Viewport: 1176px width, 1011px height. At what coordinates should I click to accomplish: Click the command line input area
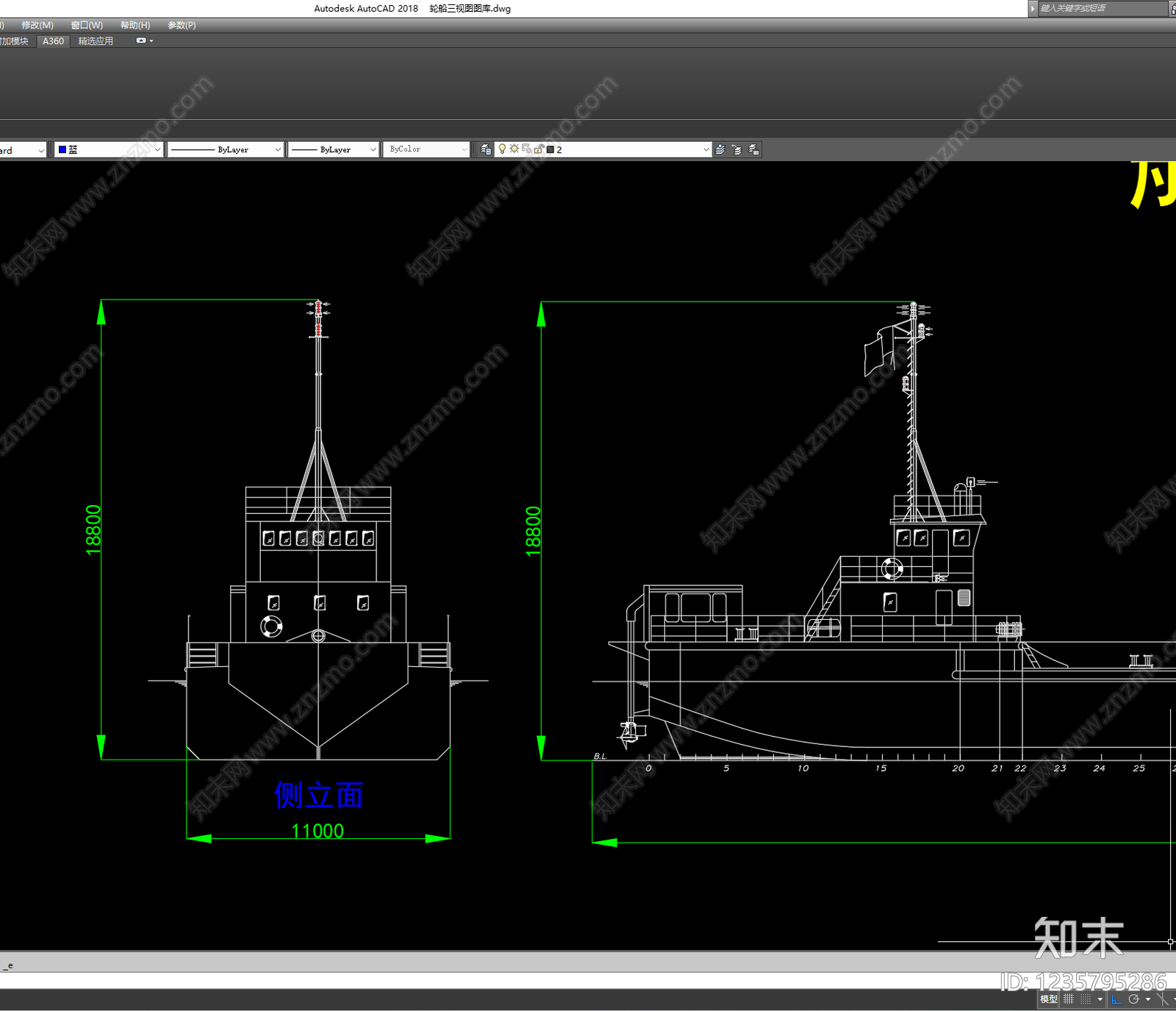[588, 980]
